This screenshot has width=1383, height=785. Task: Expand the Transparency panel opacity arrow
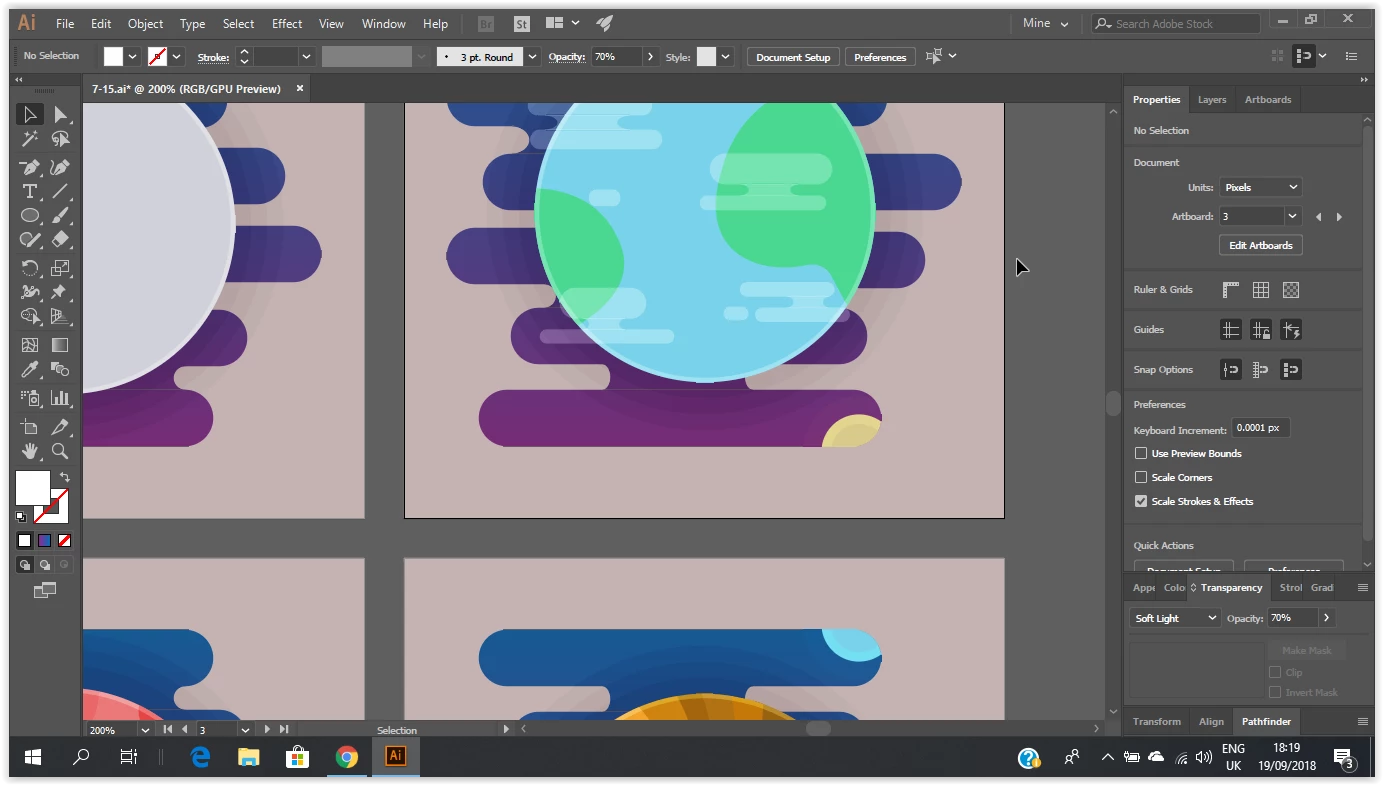(x=1327, y=618)
